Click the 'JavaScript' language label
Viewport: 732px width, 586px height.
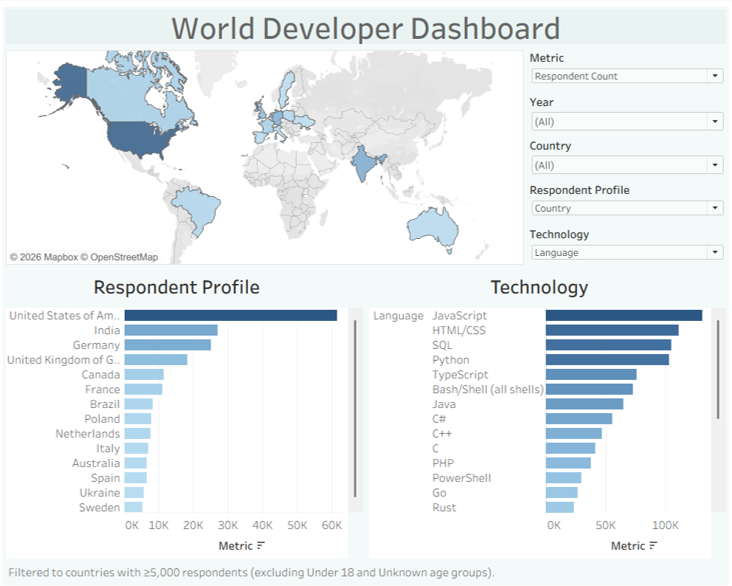tap(459, 316)
